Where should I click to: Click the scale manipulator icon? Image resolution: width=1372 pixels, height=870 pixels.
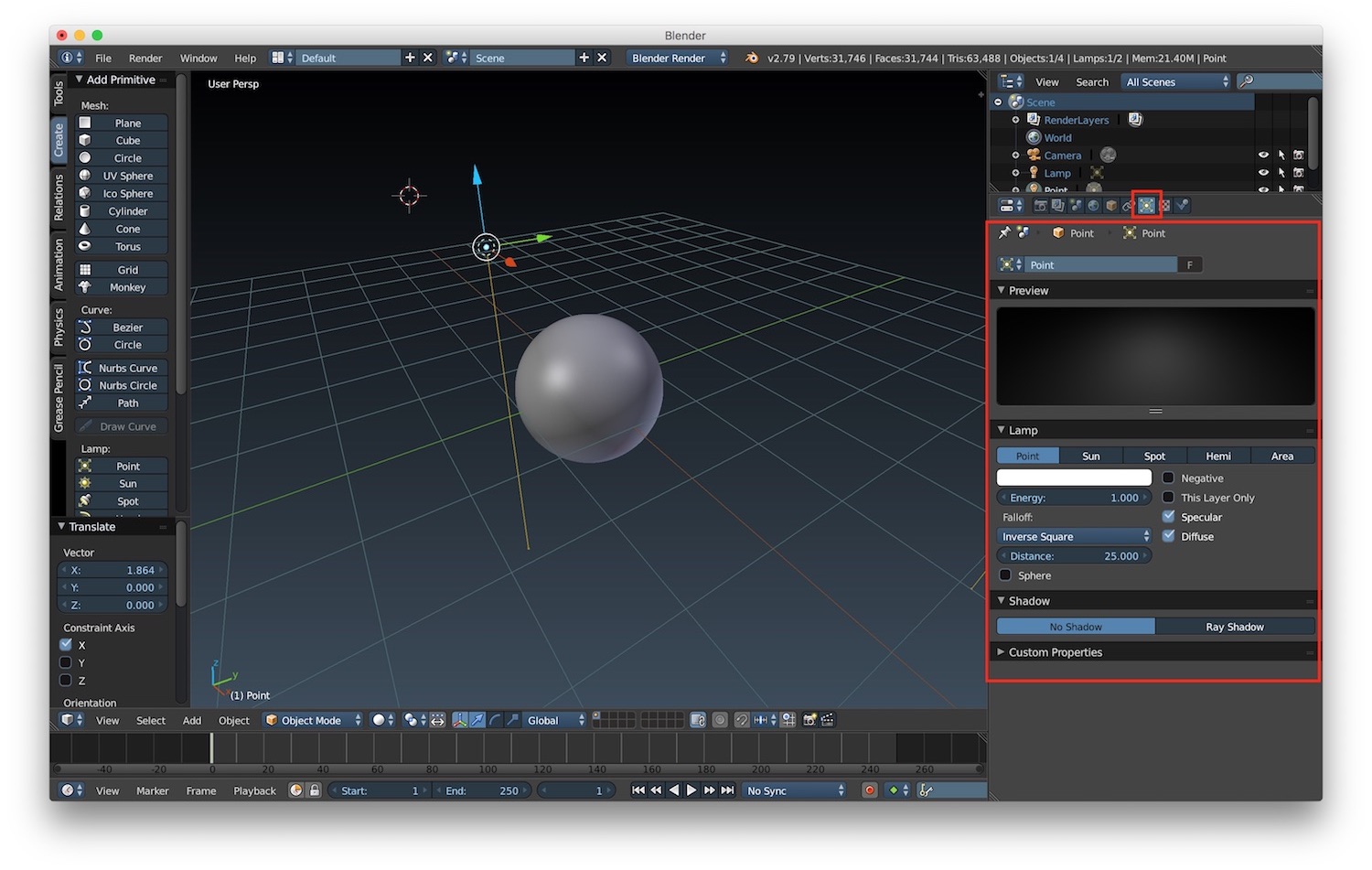tap(512, 720)
